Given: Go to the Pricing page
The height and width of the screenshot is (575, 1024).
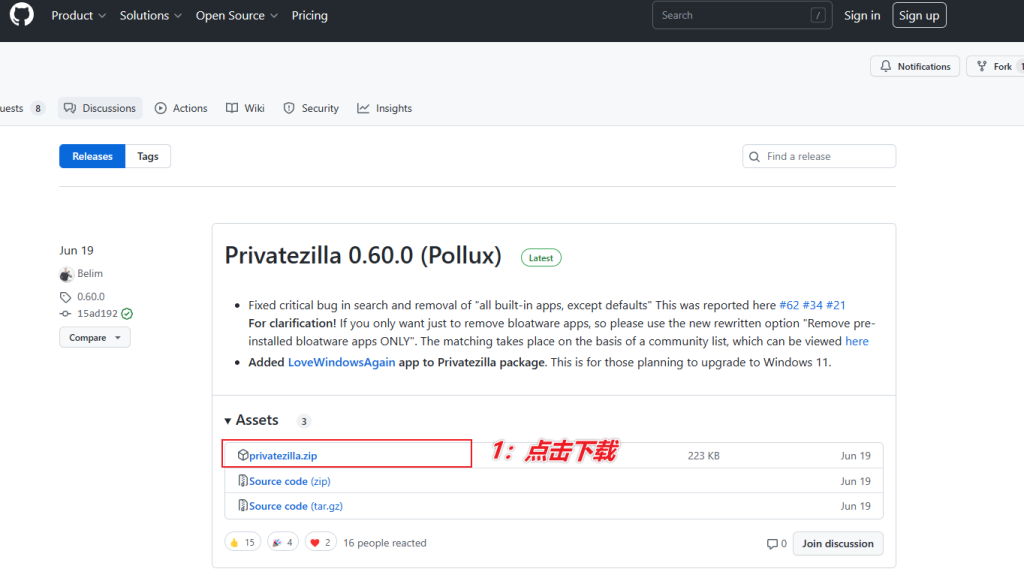Looking at the screenshot, I should coord(310,15).
